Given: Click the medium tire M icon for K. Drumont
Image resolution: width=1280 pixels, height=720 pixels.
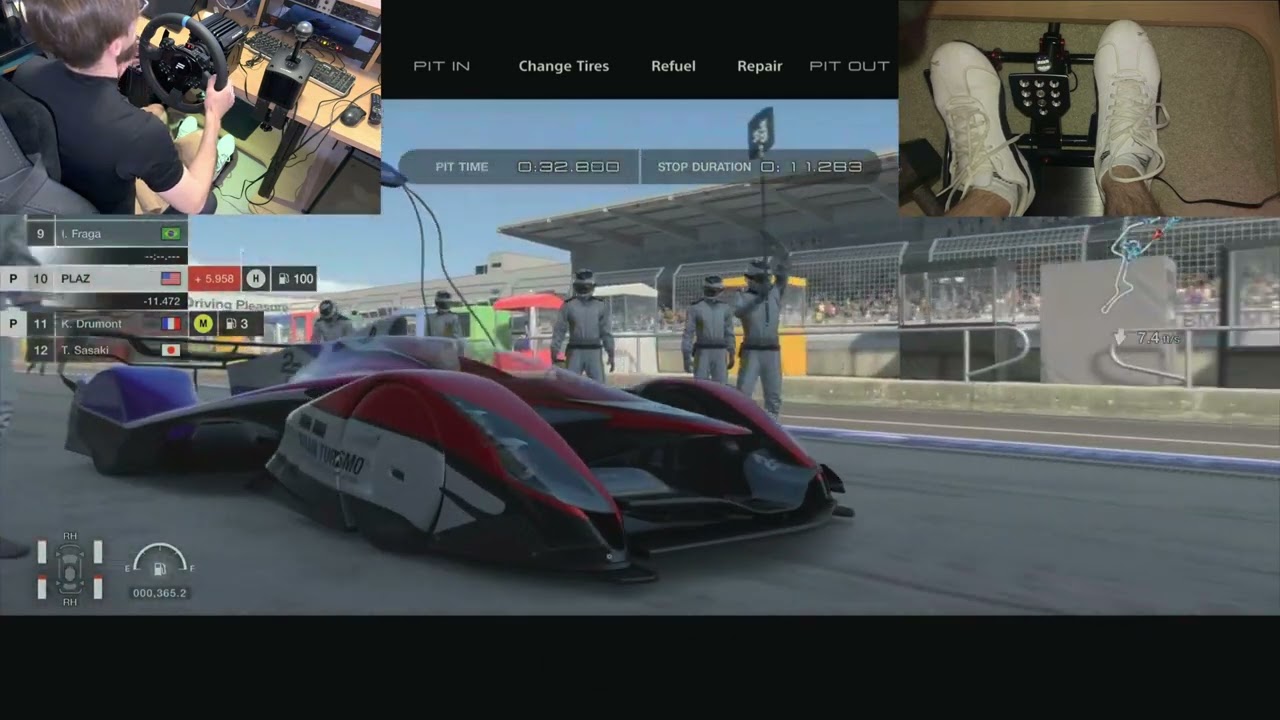Looking at the screenshot, I should 203,324.
